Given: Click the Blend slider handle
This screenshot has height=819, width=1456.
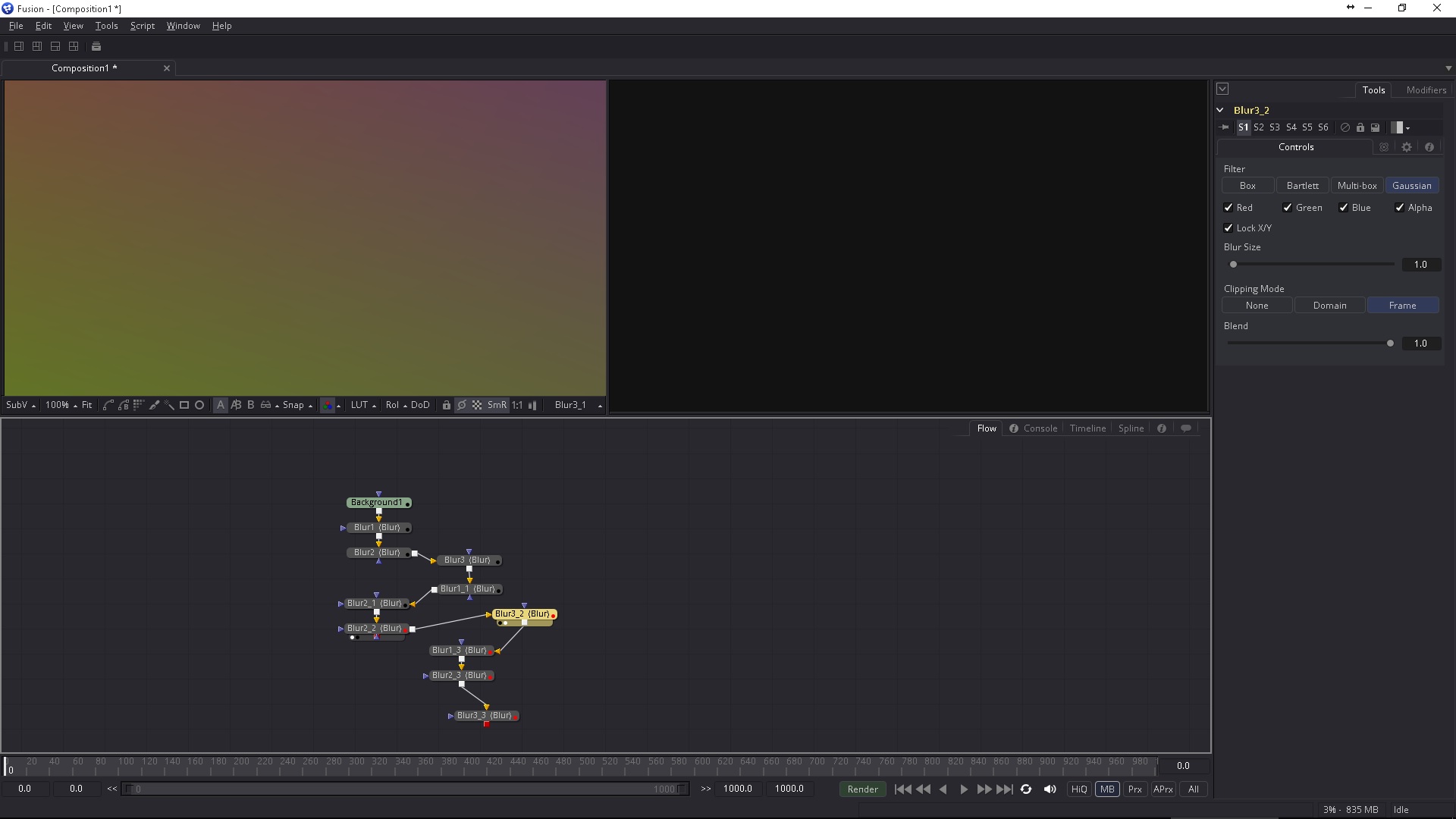Looking at the screenshot, I should tap(1390, 344).
